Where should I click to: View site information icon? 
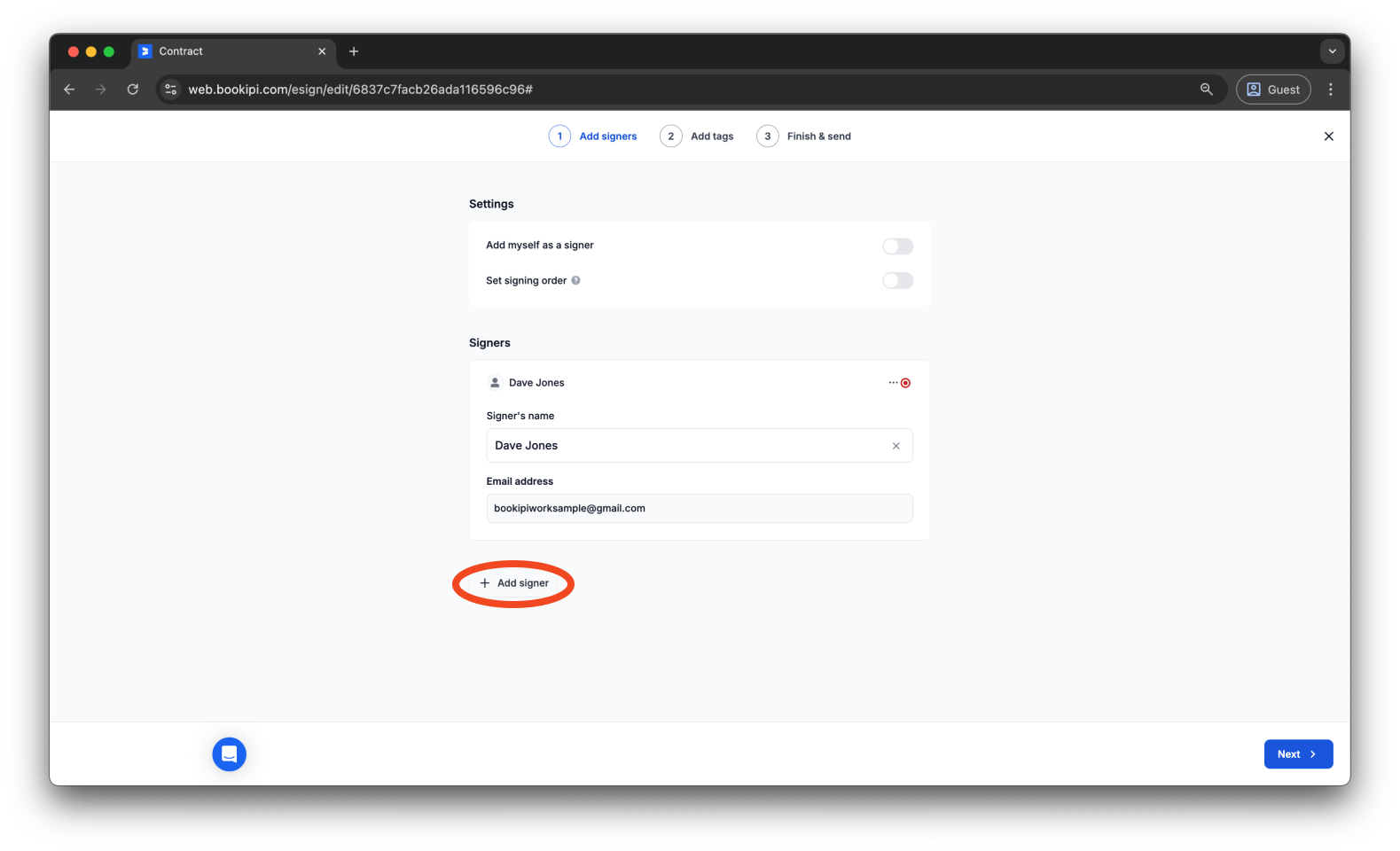coord(171,90)
